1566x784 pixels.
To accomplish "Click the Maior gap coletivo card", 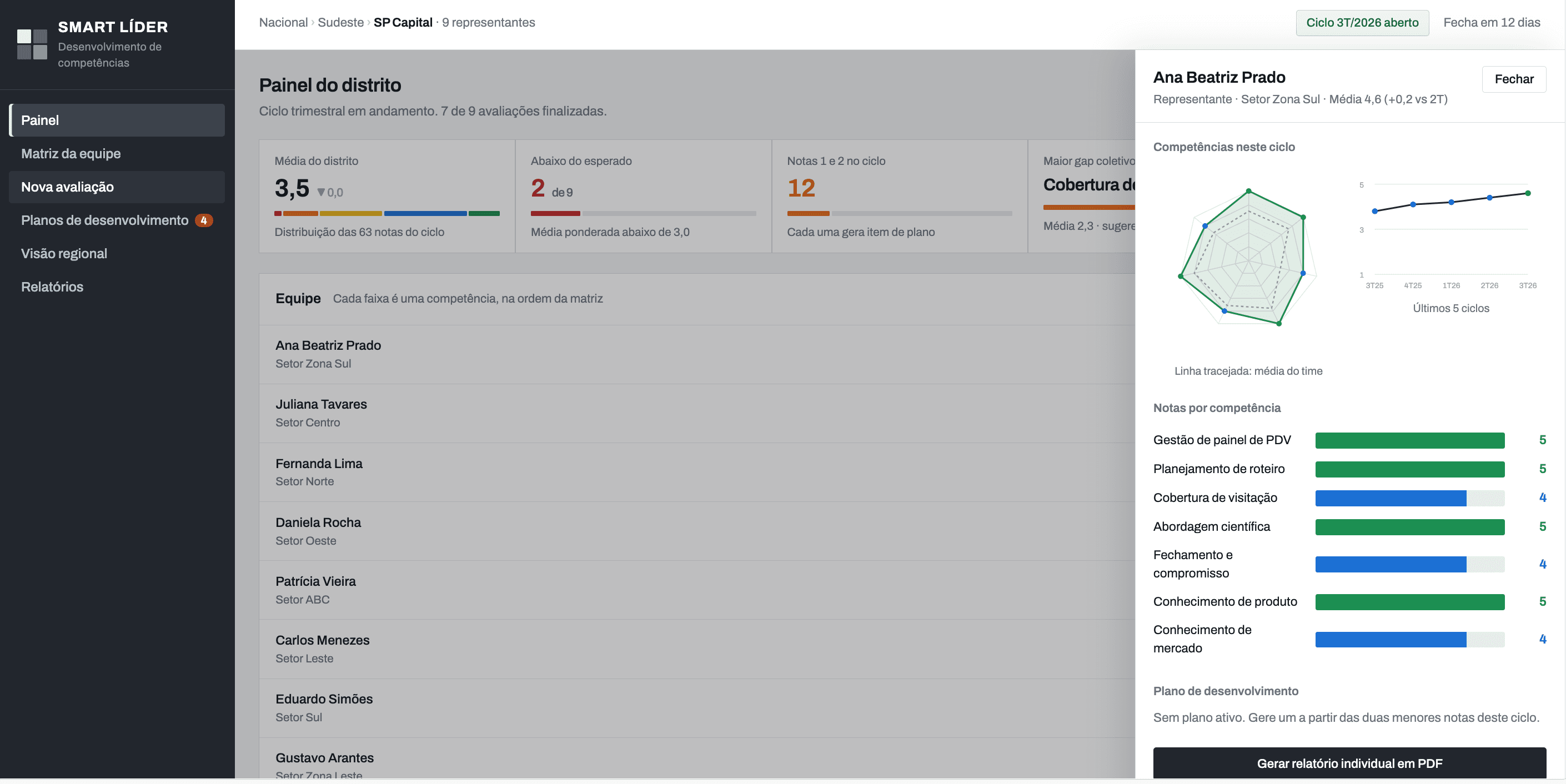I will [x=1082, y=197].
